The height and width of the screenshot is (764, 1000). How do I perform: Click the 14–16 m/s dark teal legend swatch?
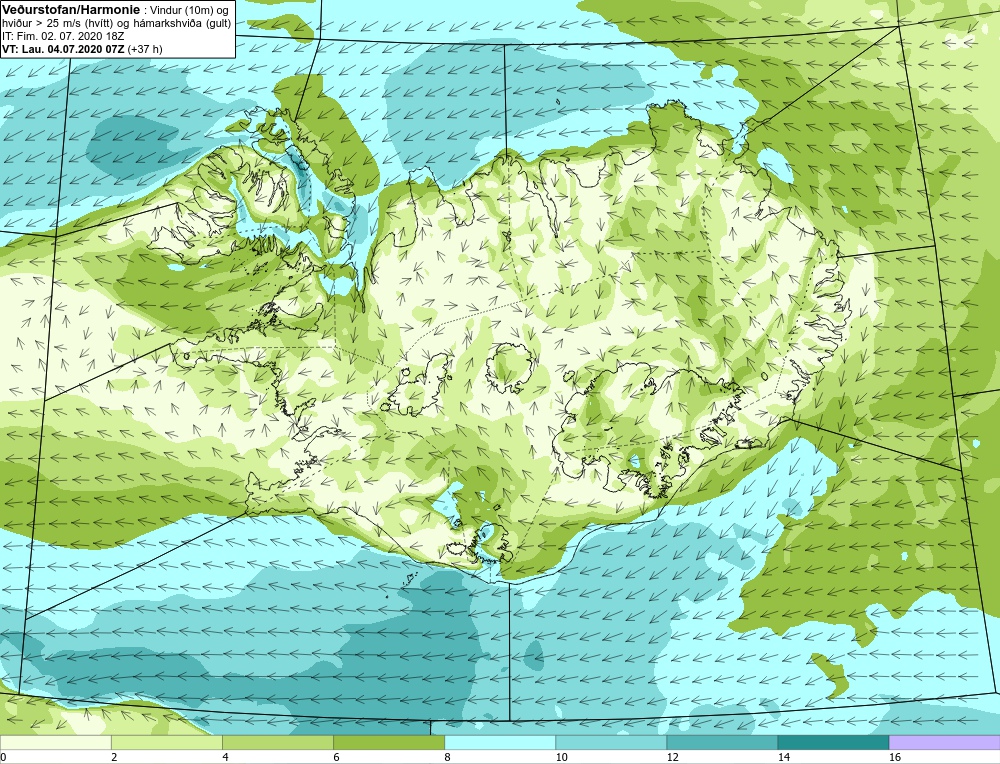click(x=833, y=743)
